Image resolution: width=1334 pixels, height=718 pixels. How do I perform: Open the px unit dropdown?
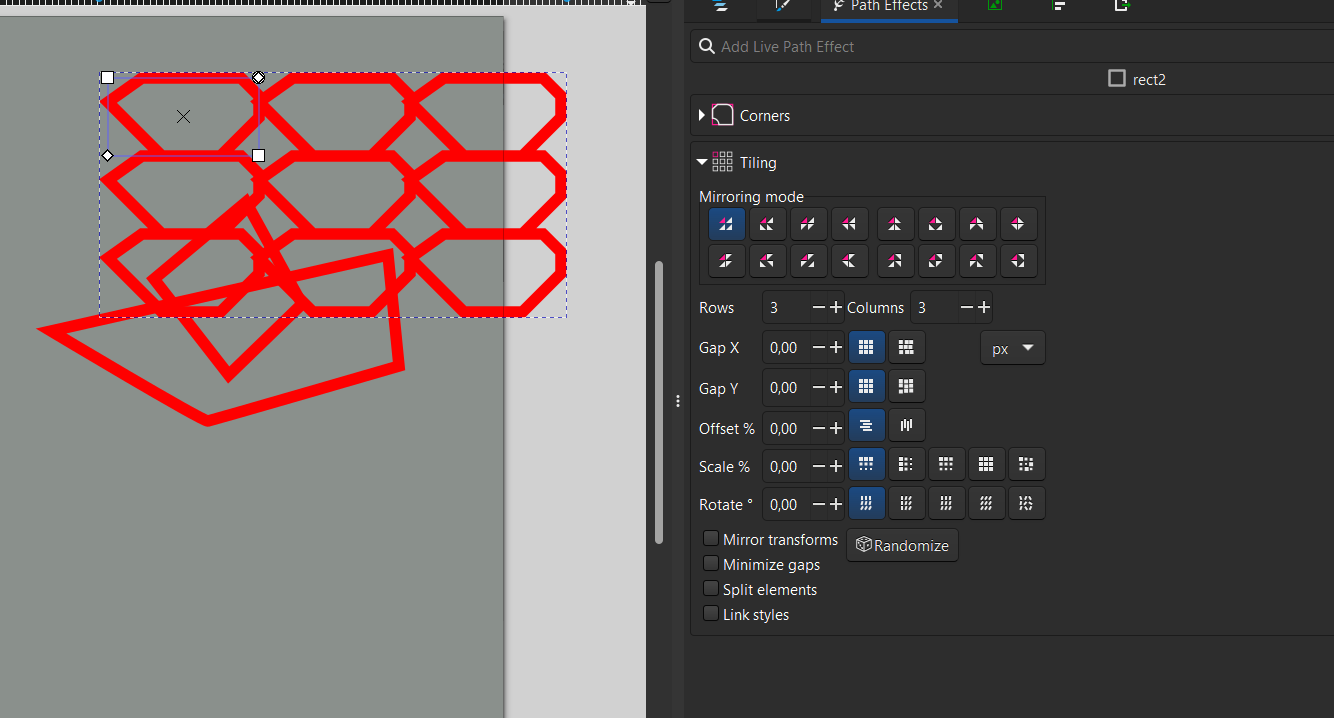(1012, 348)
